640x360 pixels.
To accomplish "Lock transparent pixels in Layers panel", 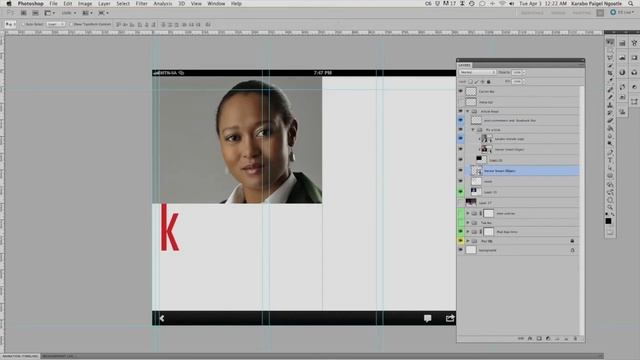I will point(470,82).
